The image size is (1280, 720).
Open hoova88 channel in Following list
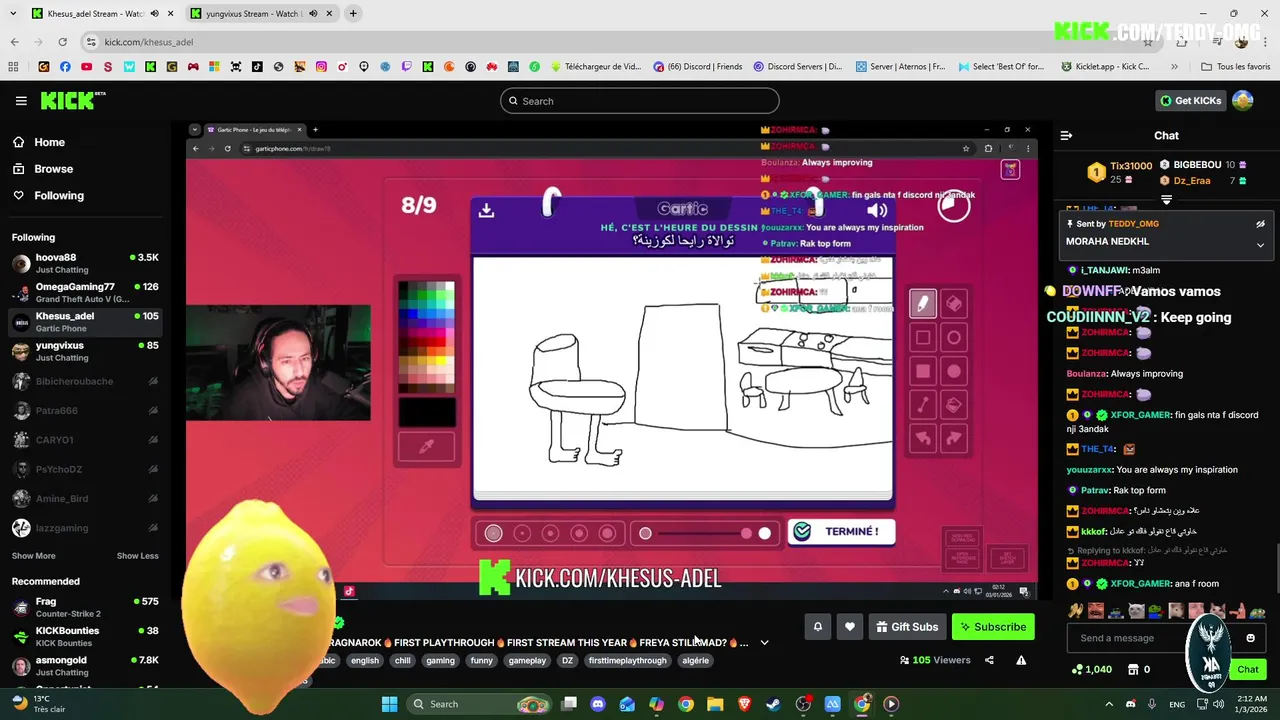pyautogui.click(x=85, y=263)
